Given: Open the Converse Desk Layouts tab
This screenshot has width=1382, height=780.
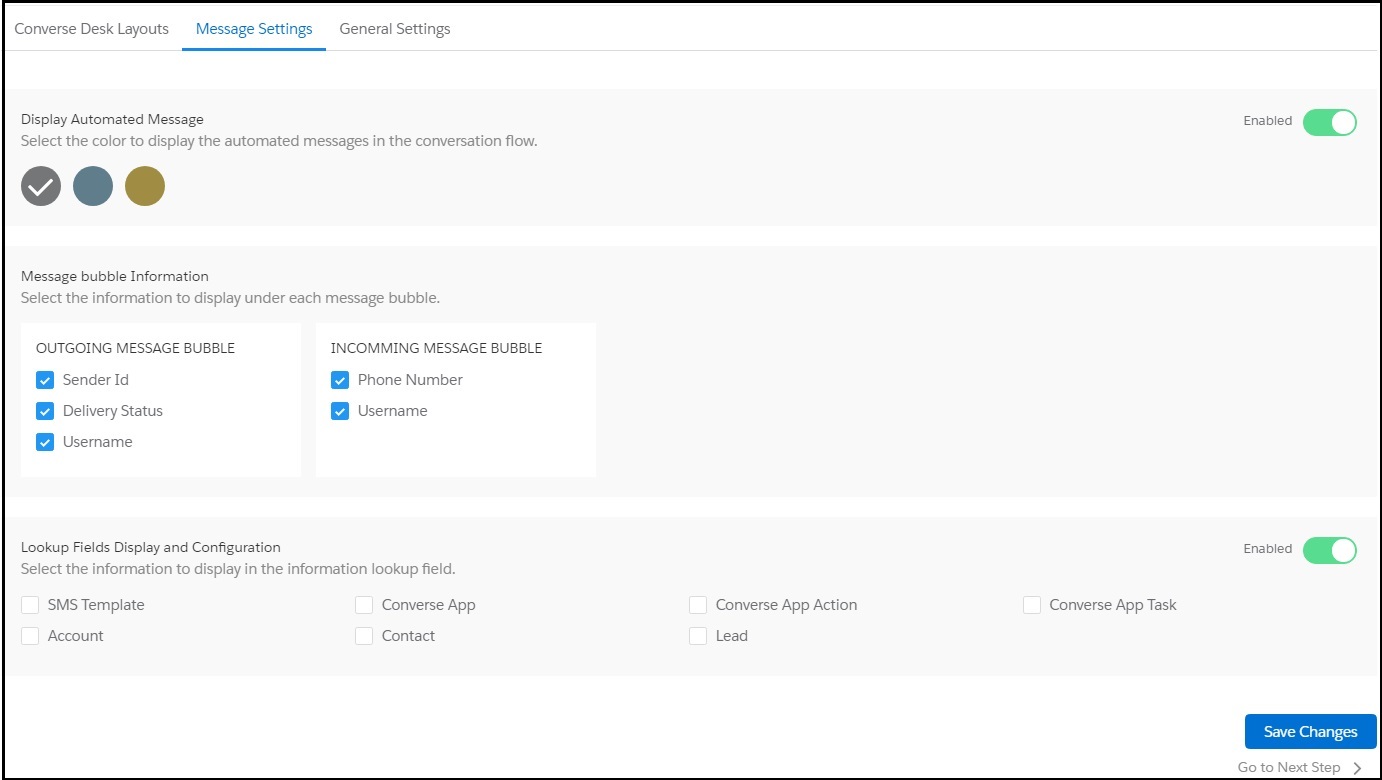Looking at the screenshot, I should 91,29.
